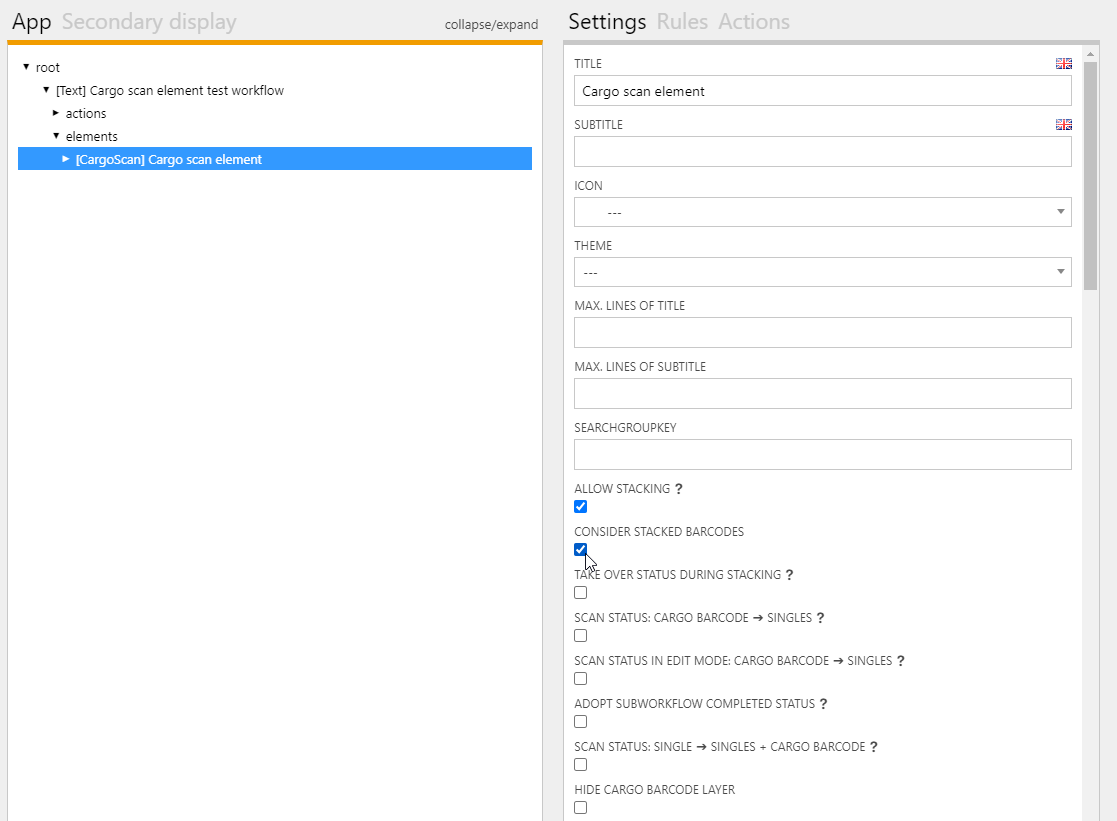Open the Icon dropdown
1117x821 pixels.
[822, 212]
